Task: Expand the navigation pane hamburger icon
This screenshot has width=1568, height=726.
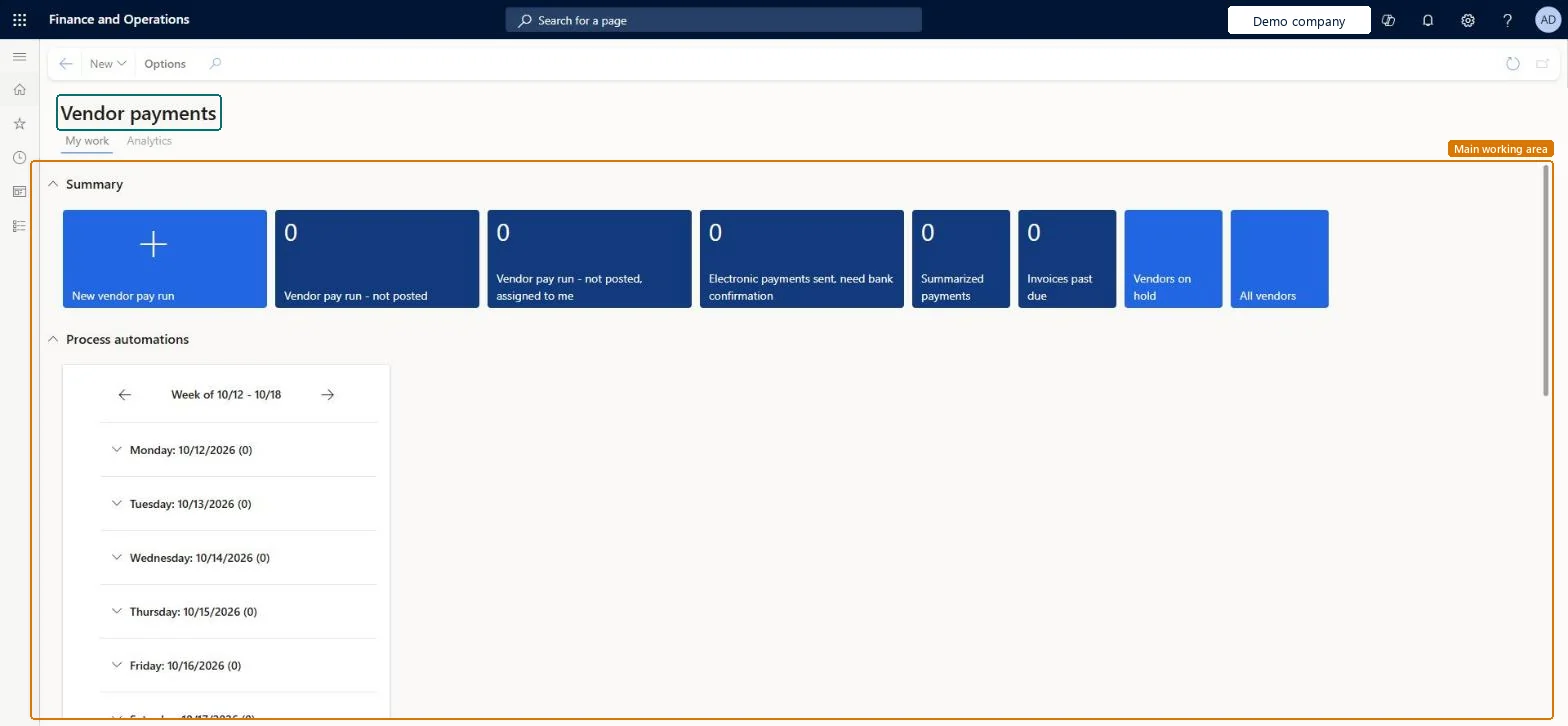Action: click(19, 57)
